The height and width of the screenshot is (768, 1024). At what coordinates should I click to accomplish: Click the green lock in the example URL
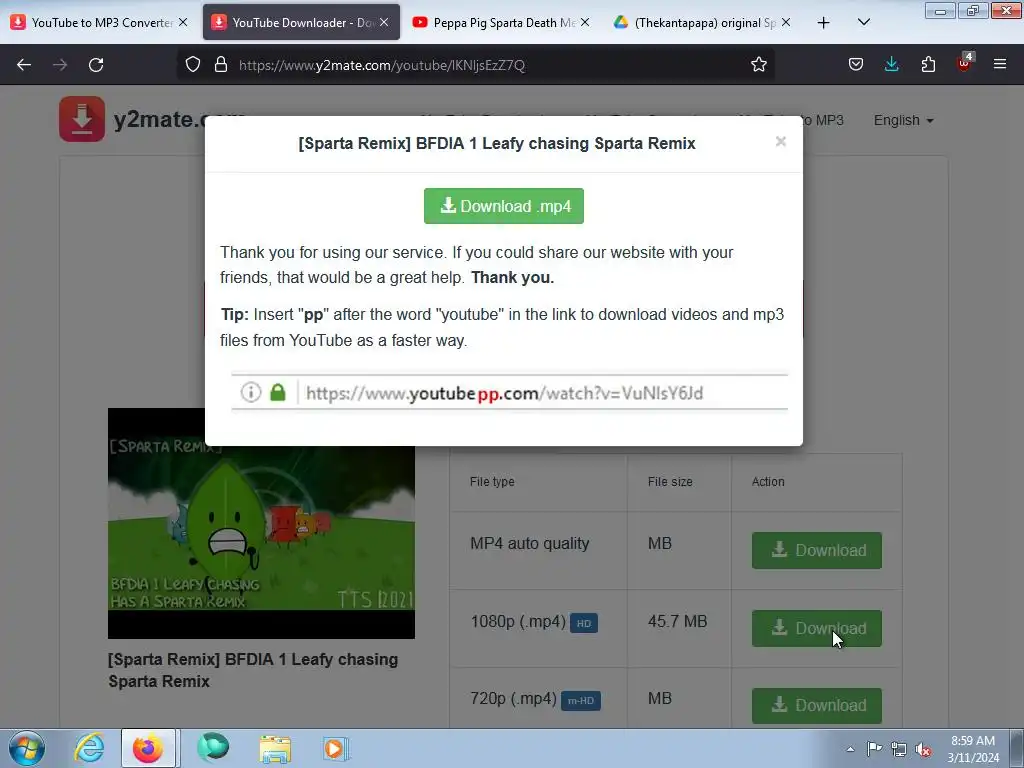(278, 392)
